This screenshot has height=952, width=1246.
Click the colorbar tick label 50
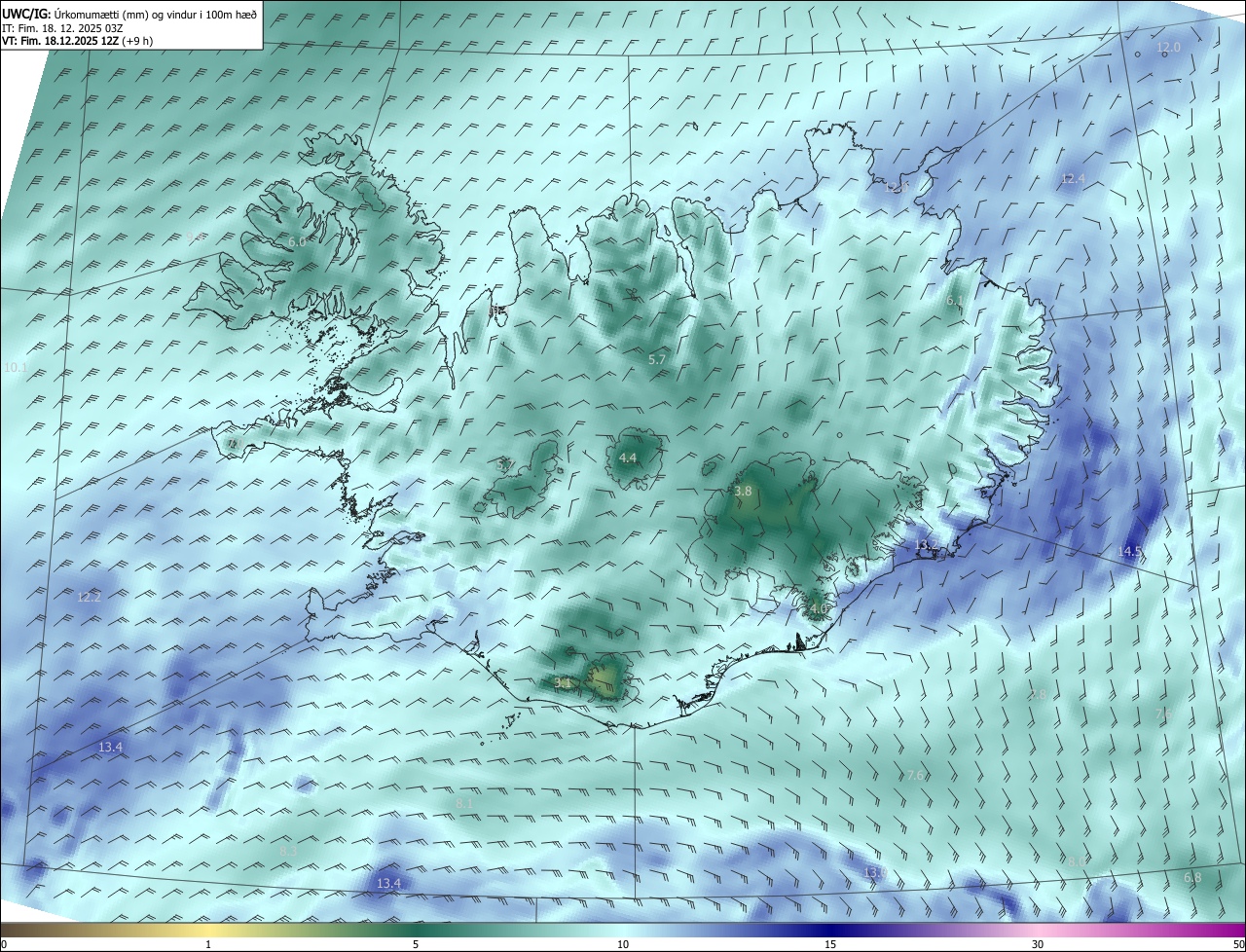pyautogui.click(x=1238, y=945)
